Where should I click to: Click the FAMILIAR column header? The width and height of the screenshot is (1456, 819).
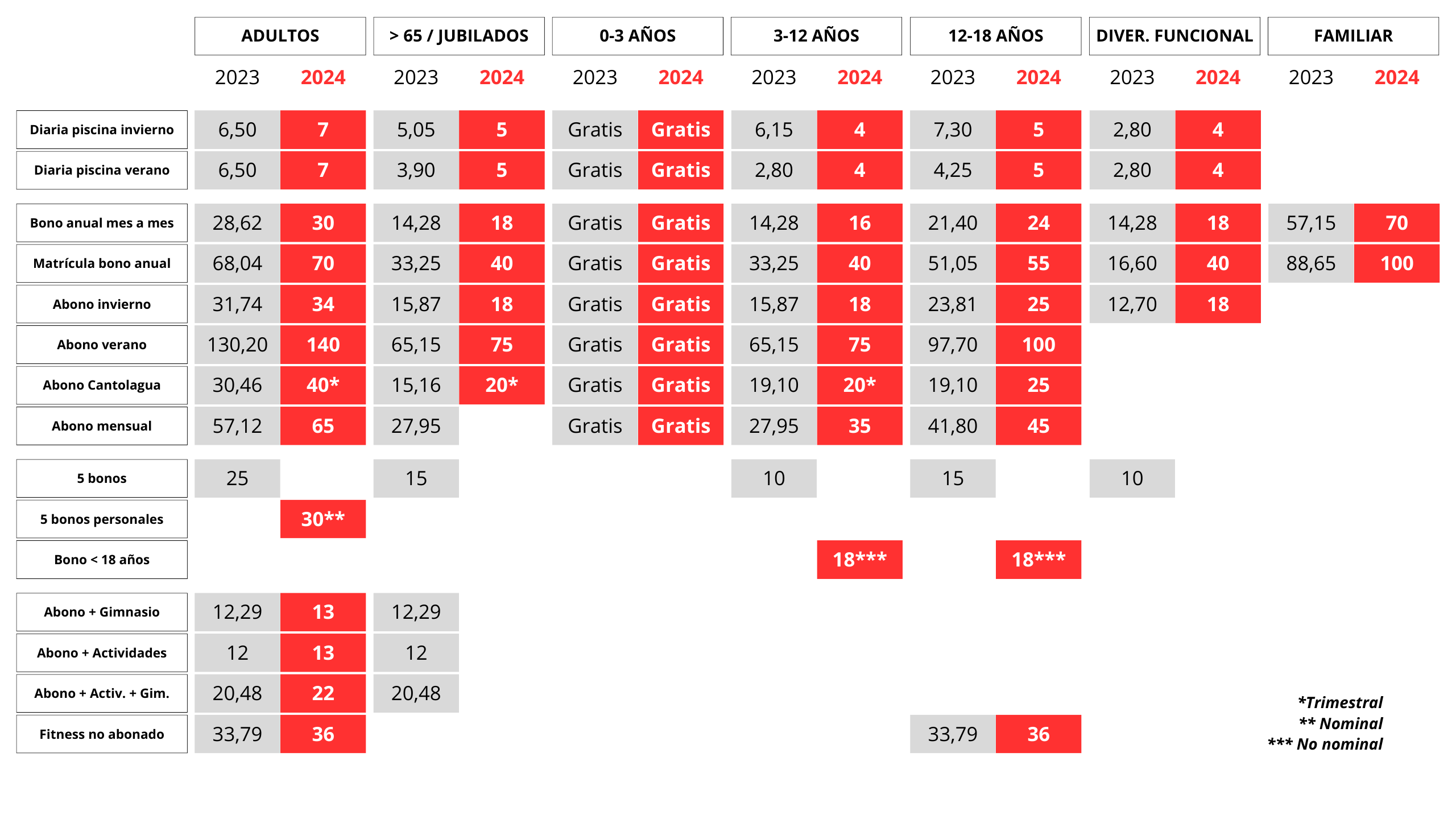click(1352, 36)
